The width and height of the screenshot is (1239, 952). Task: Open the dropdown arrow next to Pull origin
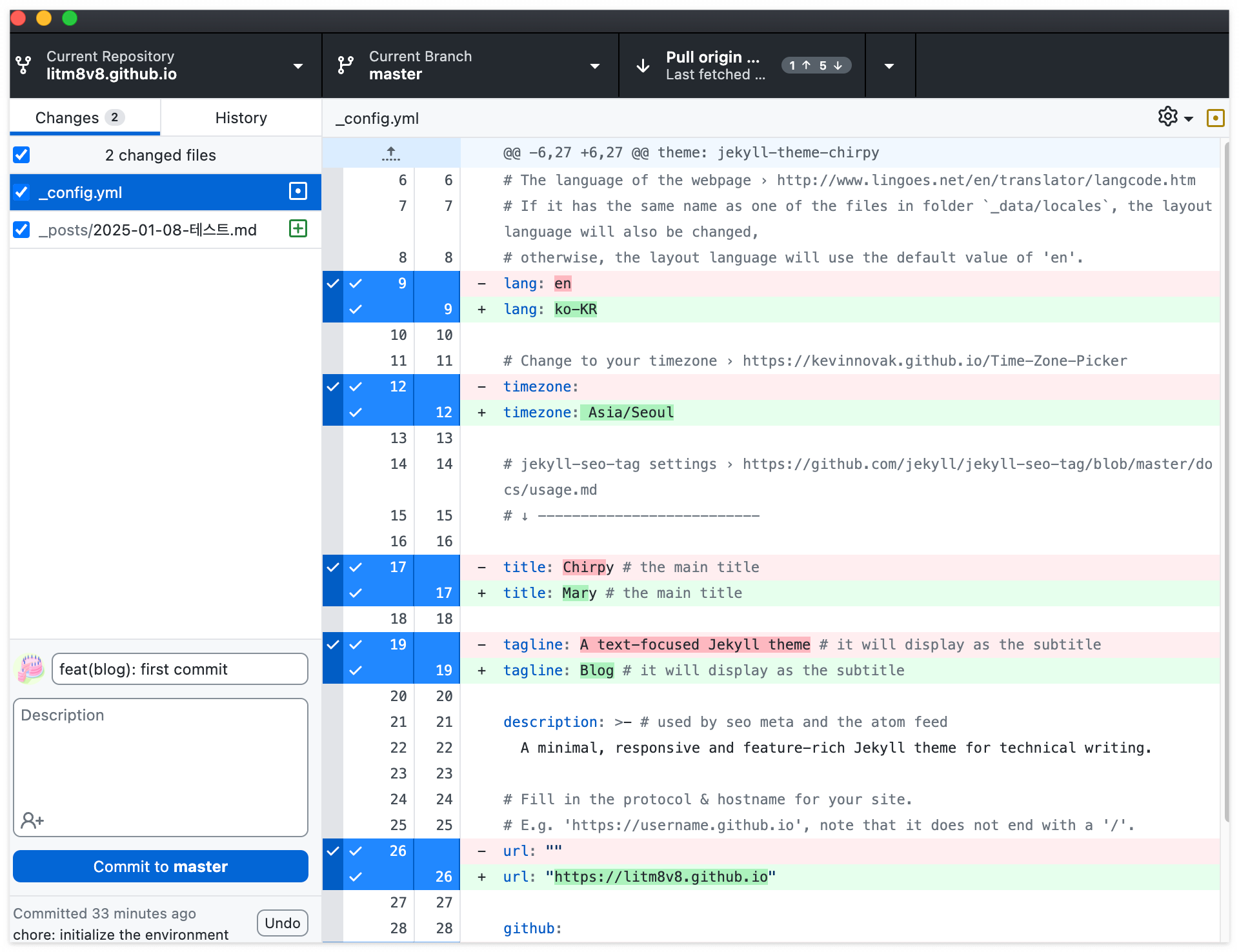[889, 66]
